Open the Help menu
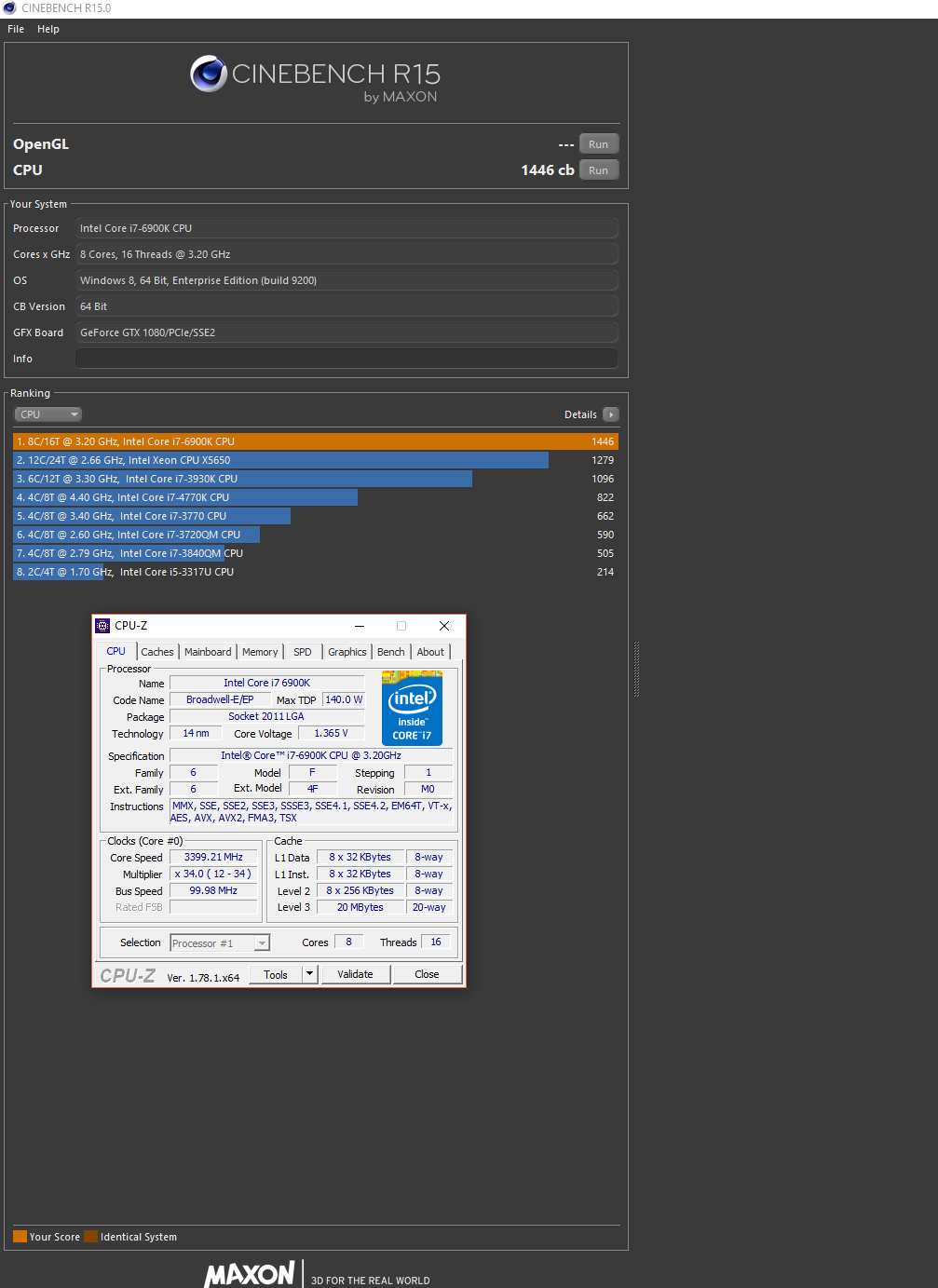 (x=48, y=29)
